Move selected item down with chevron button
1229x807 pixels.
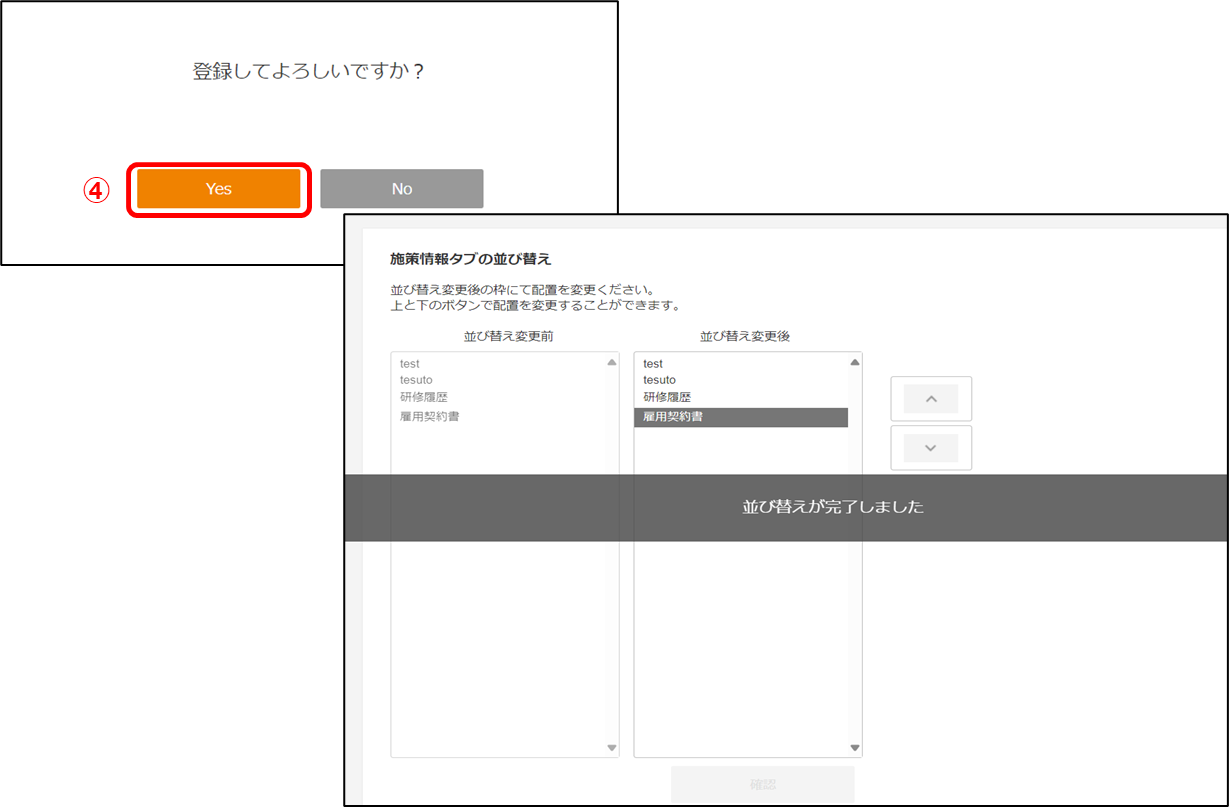(x=930, y=448)
